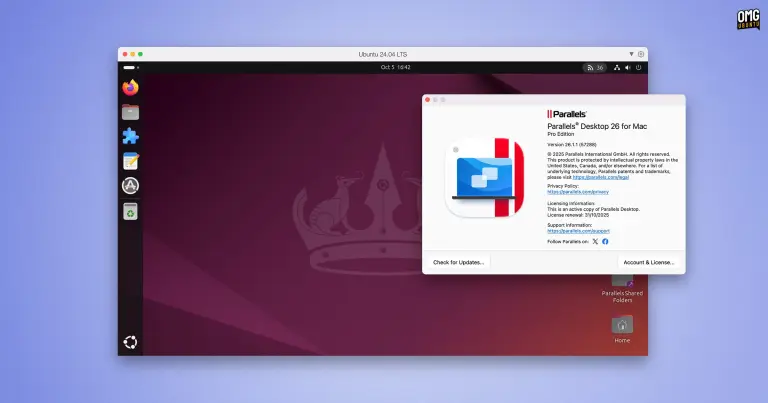Show Applications via the Ubuntu logo
768x403 pixels.
130,342
